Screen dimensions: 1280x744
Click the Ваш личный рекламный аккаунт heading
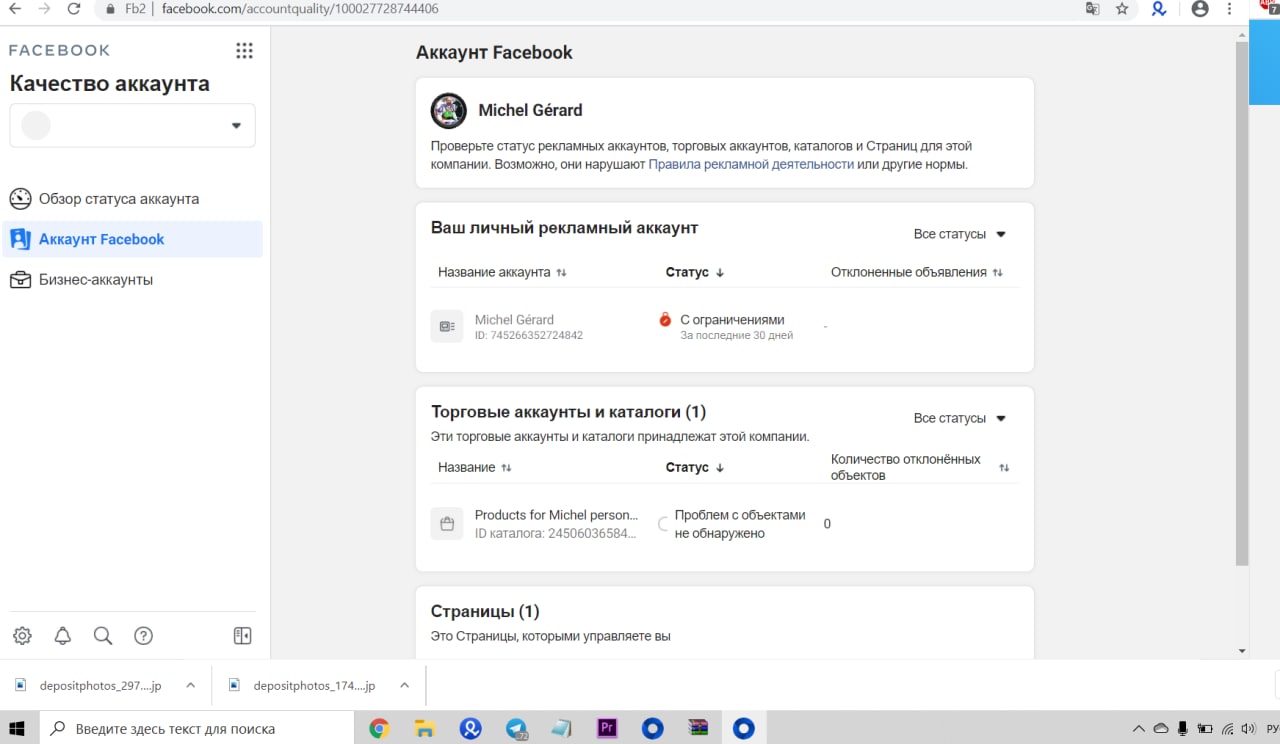click(564, 228)
